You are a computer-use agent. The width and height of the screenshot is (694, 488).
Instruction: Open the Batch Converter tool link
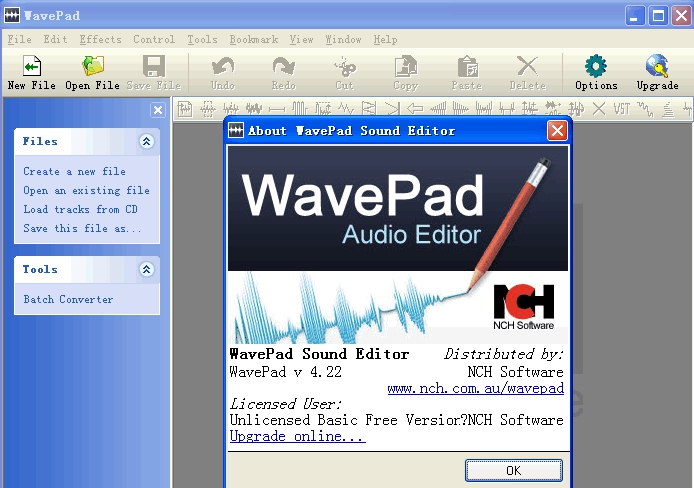point(68,299)
